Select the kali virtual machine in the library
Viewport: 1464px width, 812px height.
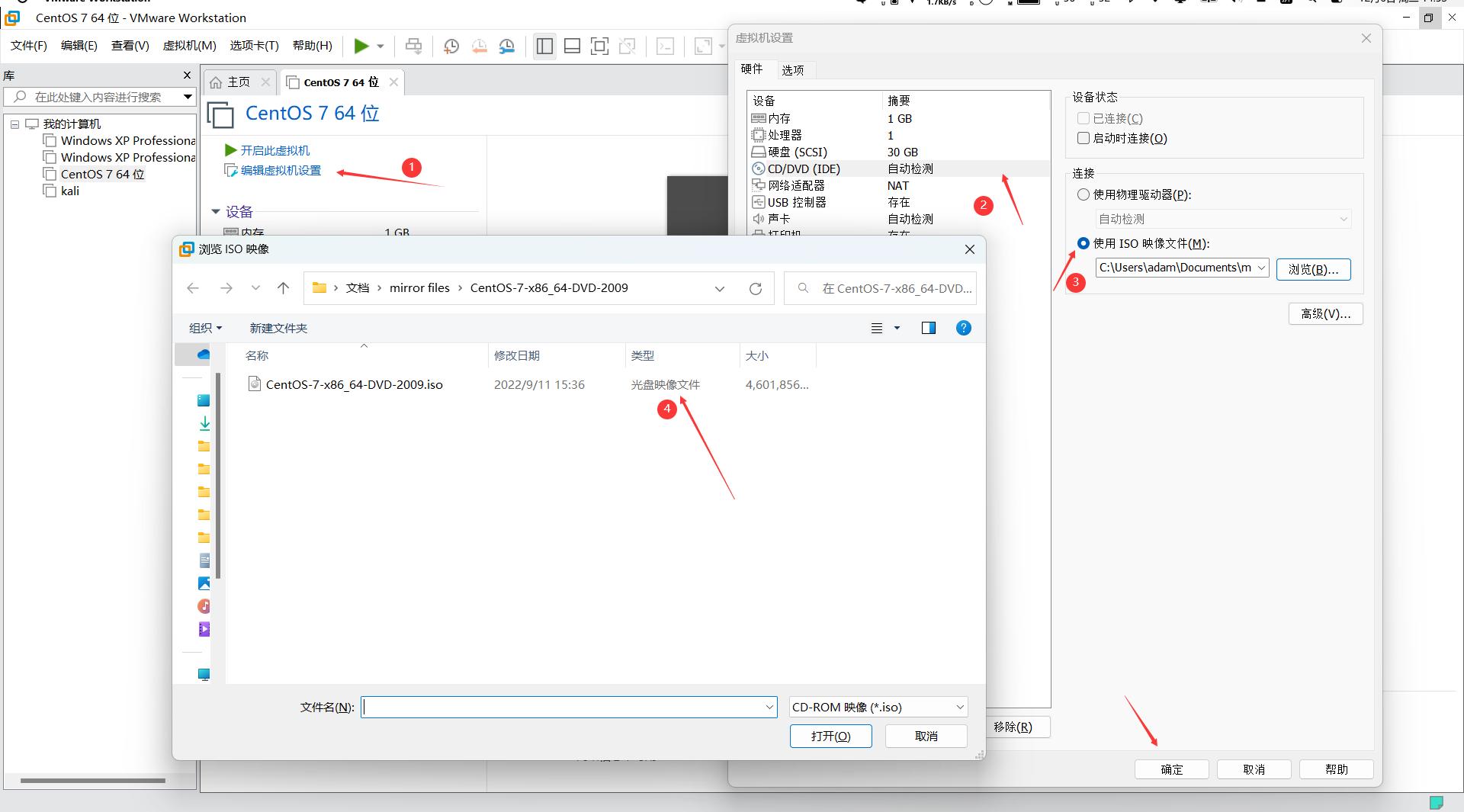[x=70, y=191]
